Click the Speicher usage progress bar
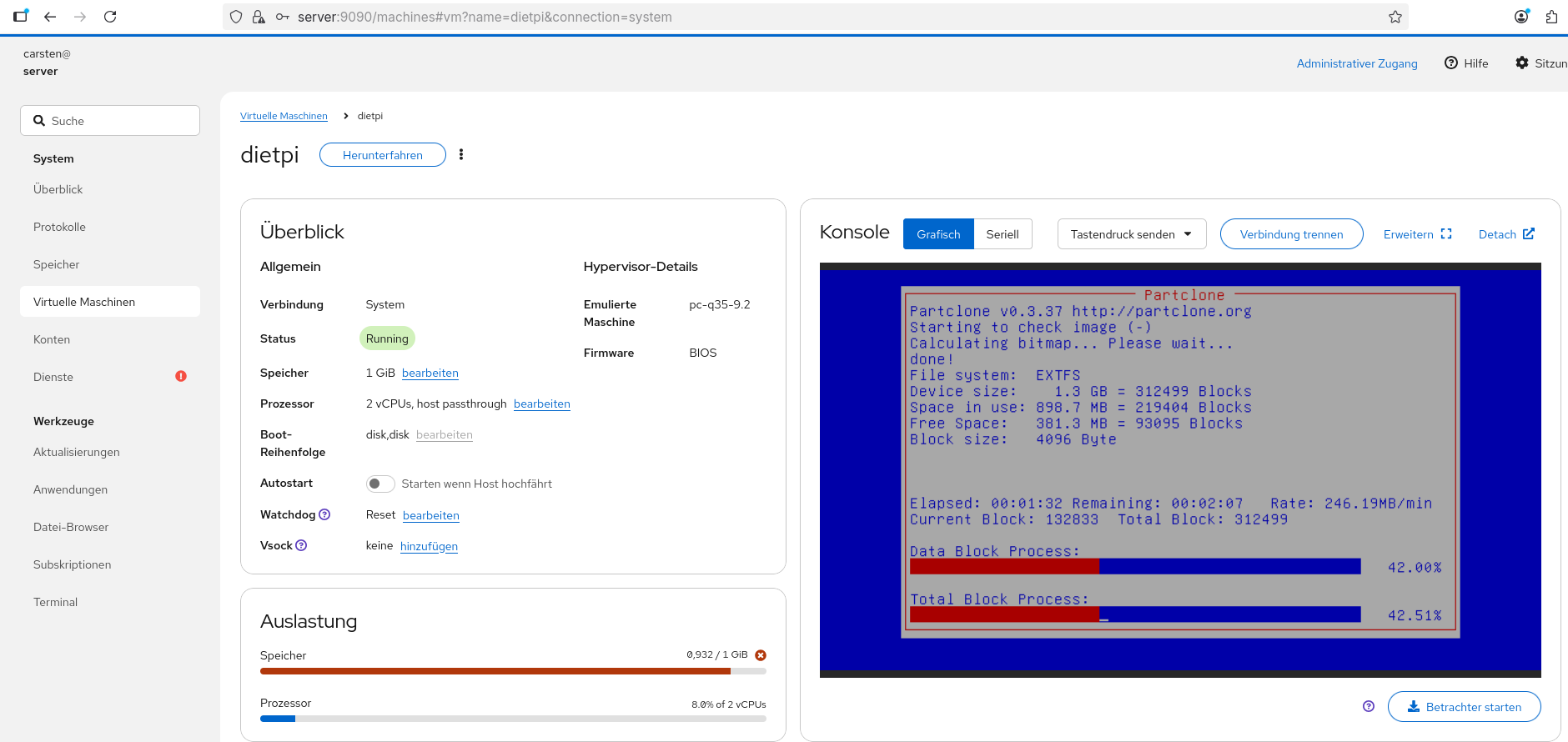1568x742 pixels. pos(512,670)
